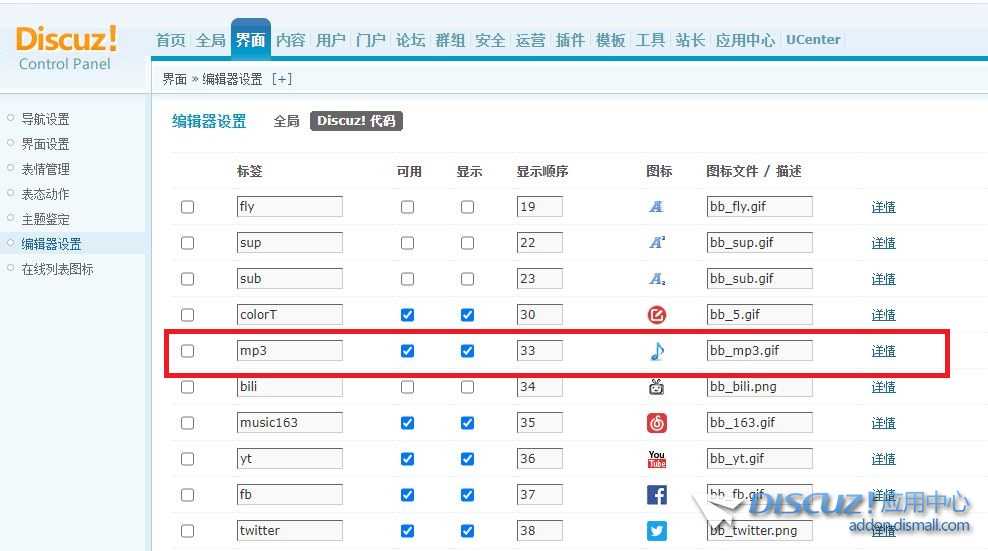Open 表态动作 in the sidebar
The height and width of the screenshot is (551, 988).
45,194
